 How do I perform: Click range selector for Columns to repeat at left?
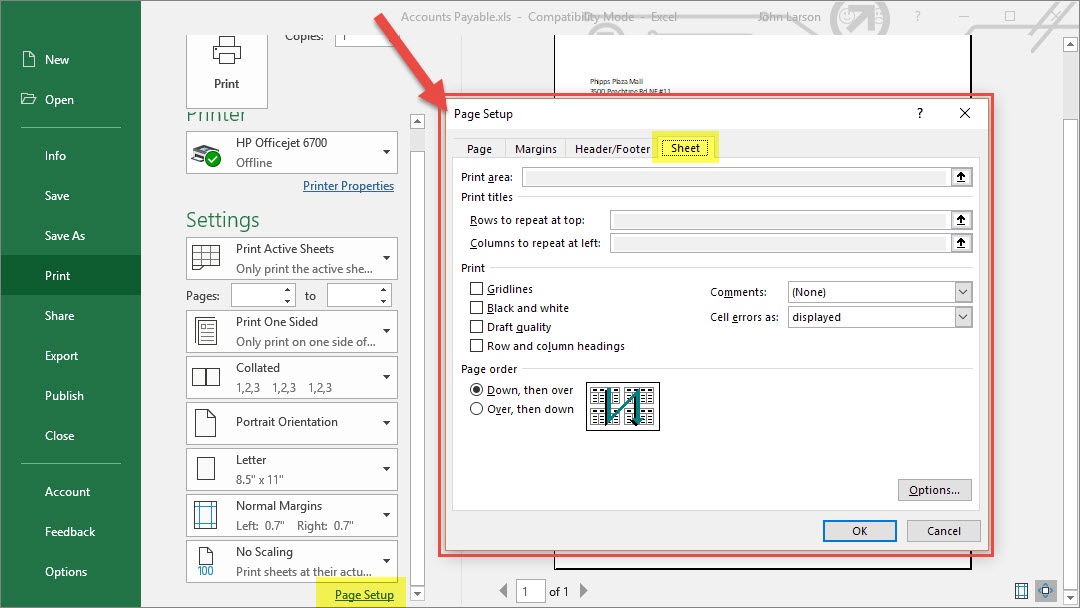(x=960, y=243)
